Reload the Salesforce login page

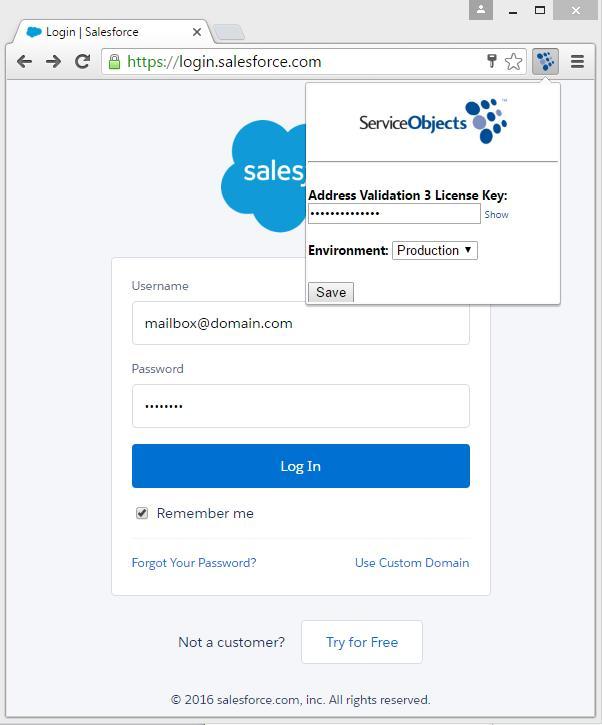pyautogui.click(x=83, y=61)
